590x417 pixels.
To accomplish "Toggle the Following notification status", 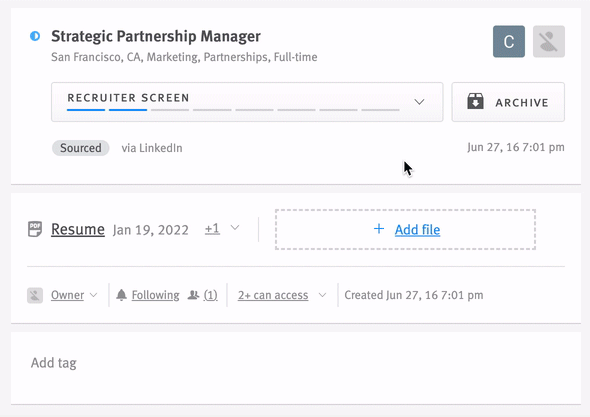I will point(155,295).
